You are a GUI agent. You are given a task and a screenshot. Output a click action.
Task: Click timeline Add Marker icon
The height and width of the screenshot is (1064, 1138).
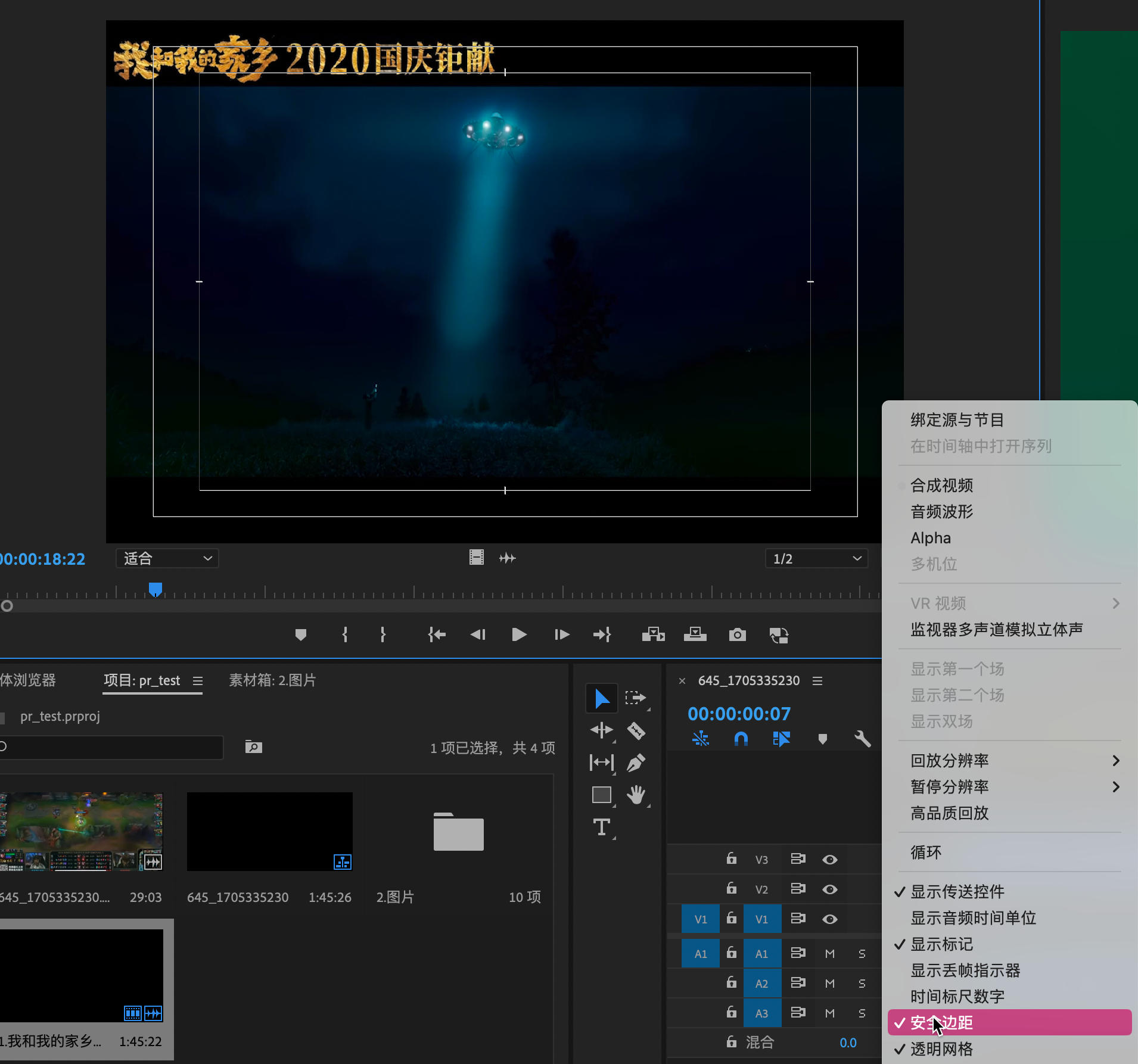[823, 739]
